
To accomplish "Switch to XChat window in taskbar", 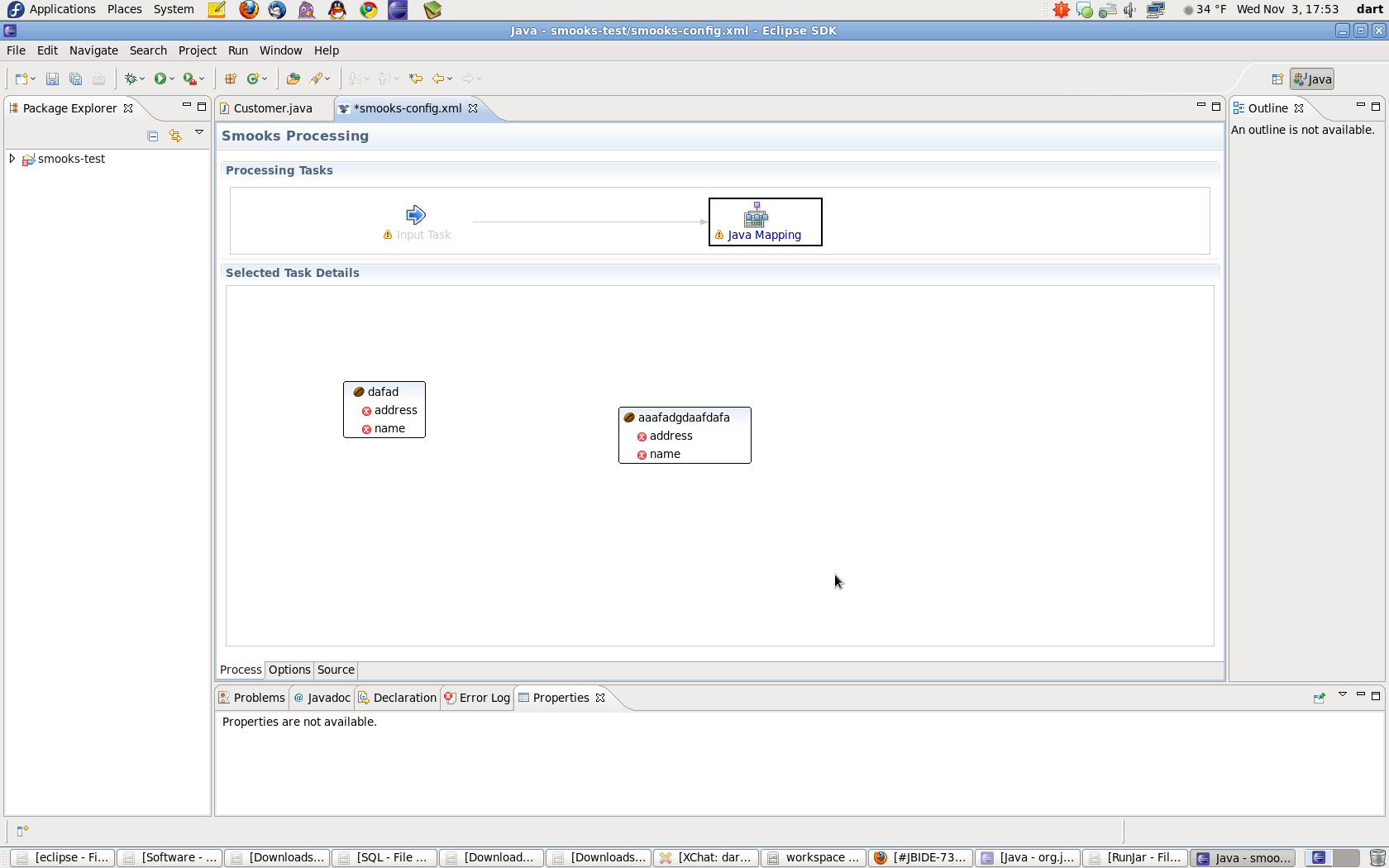I will [705, 858].
